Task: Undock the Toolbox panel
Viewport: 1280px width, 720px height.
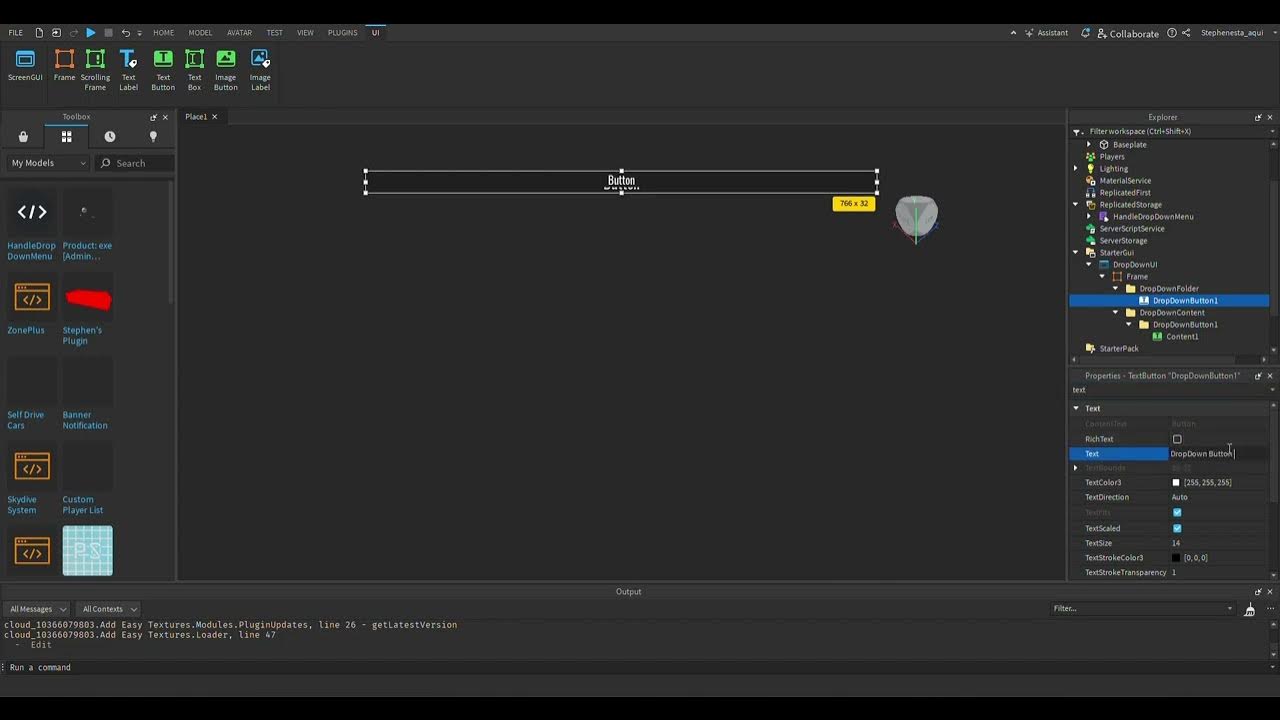Action: pos(153,117)
